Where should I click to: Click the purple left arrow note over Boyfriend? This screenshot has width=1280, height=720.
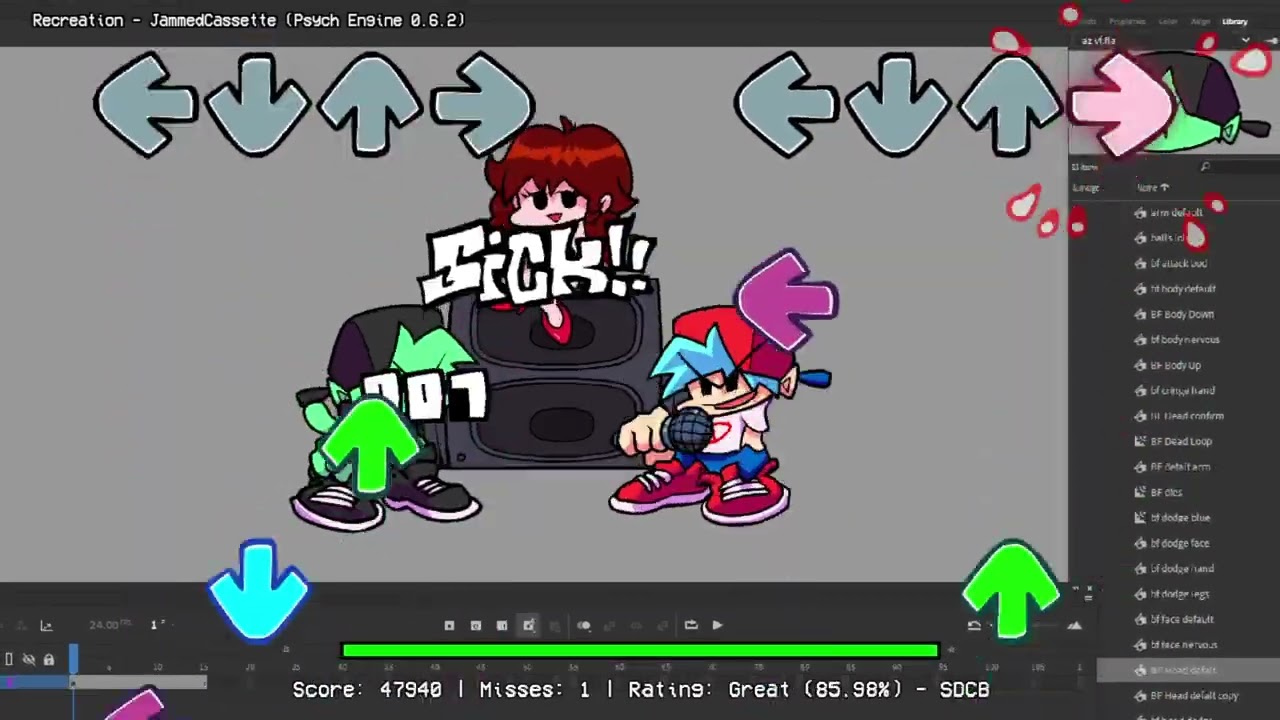pos(787,300)
